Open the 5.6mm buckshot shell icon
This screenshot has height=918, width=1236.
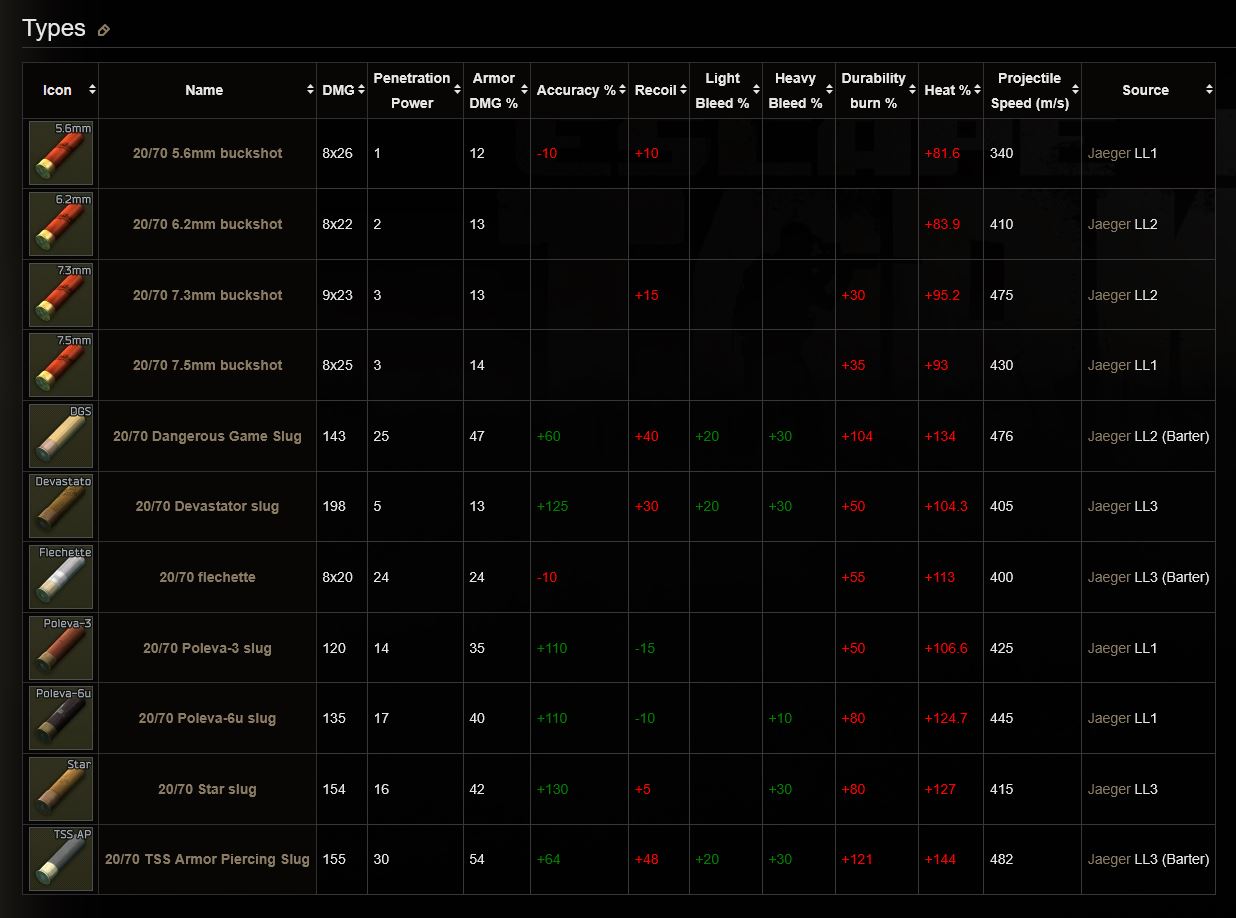pos(61,153)
